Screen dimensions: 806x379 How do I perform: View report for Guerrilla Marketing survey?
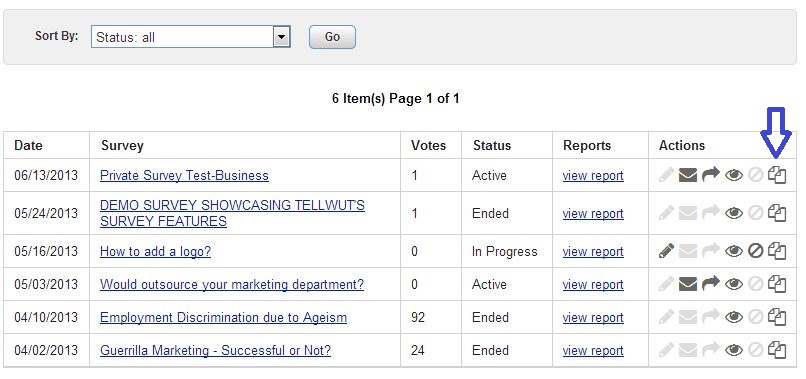click(x=593, y=350)
